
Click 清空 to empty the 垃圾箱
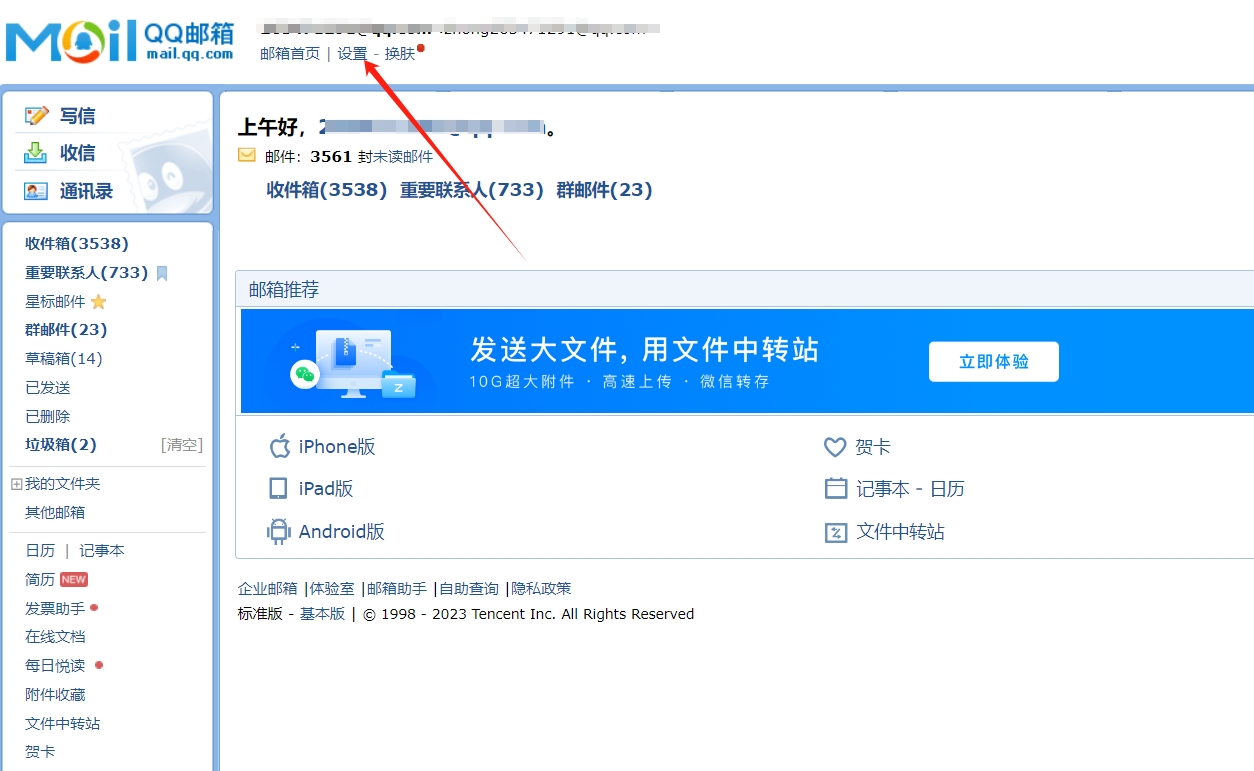click(x=182, y=444)
